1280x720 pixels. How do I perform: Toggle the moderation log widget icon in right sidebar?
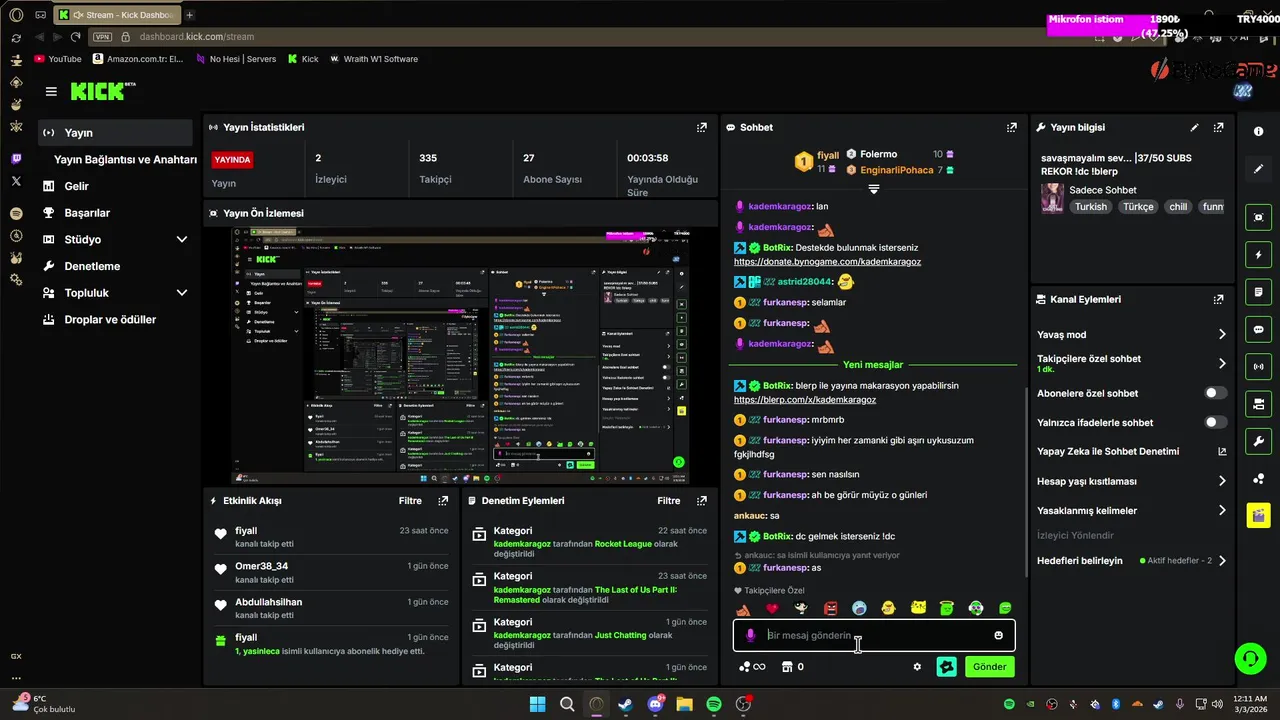[1258, 292]
